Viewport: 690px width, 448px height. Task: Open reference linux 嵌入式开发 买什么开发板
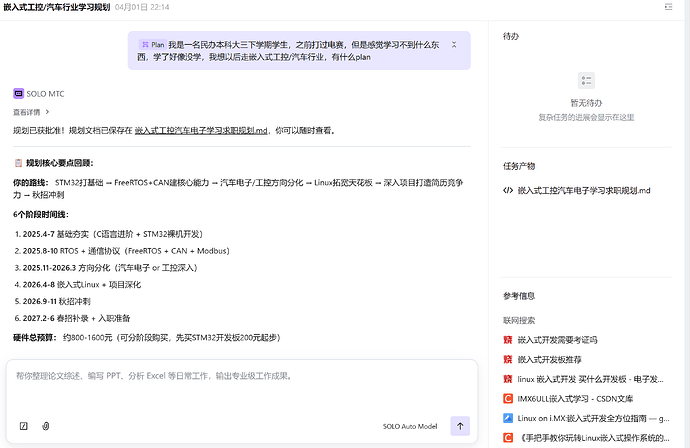590,379
